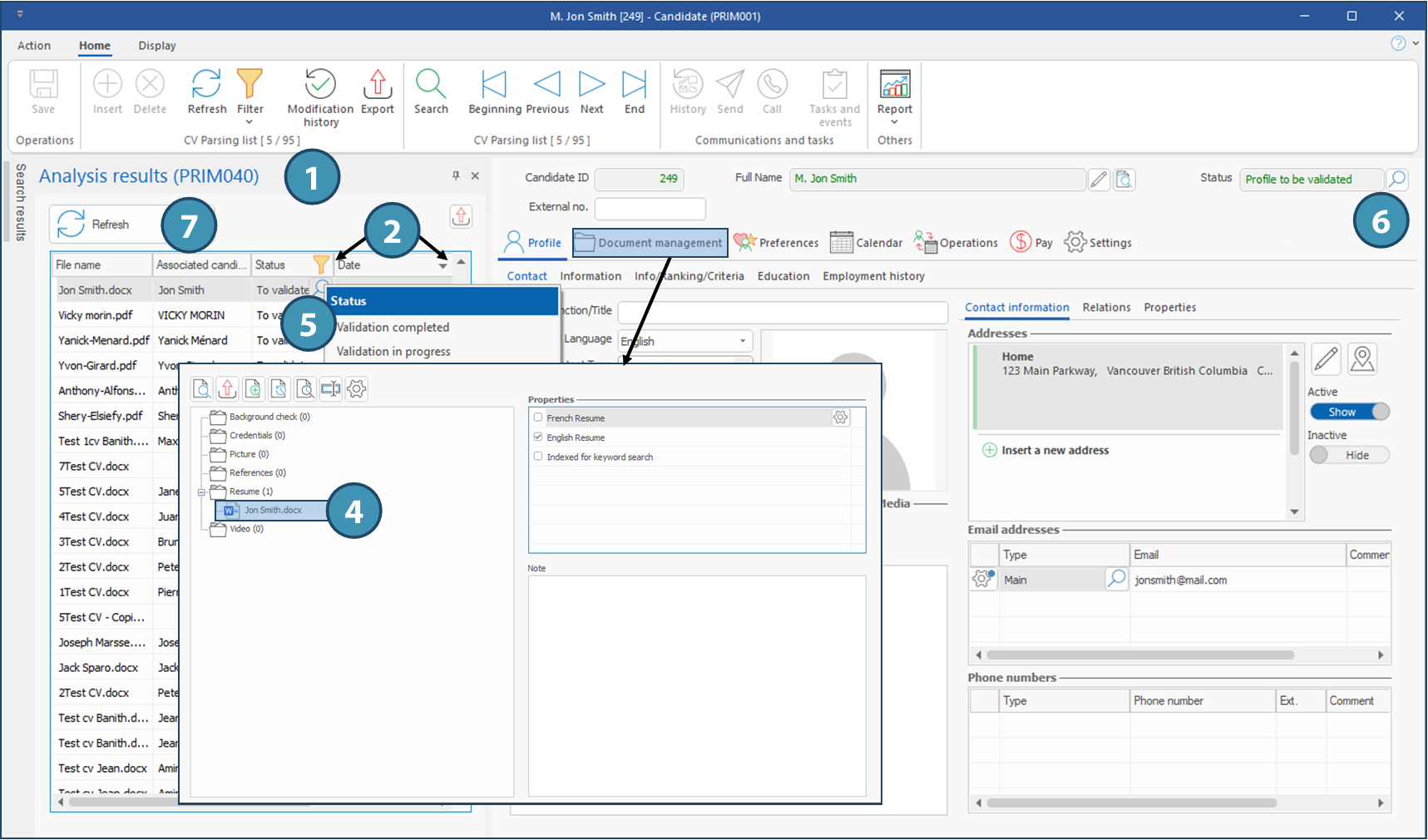Switch to the Document management tab
The image size is (1428, 840).
(650, 243)
